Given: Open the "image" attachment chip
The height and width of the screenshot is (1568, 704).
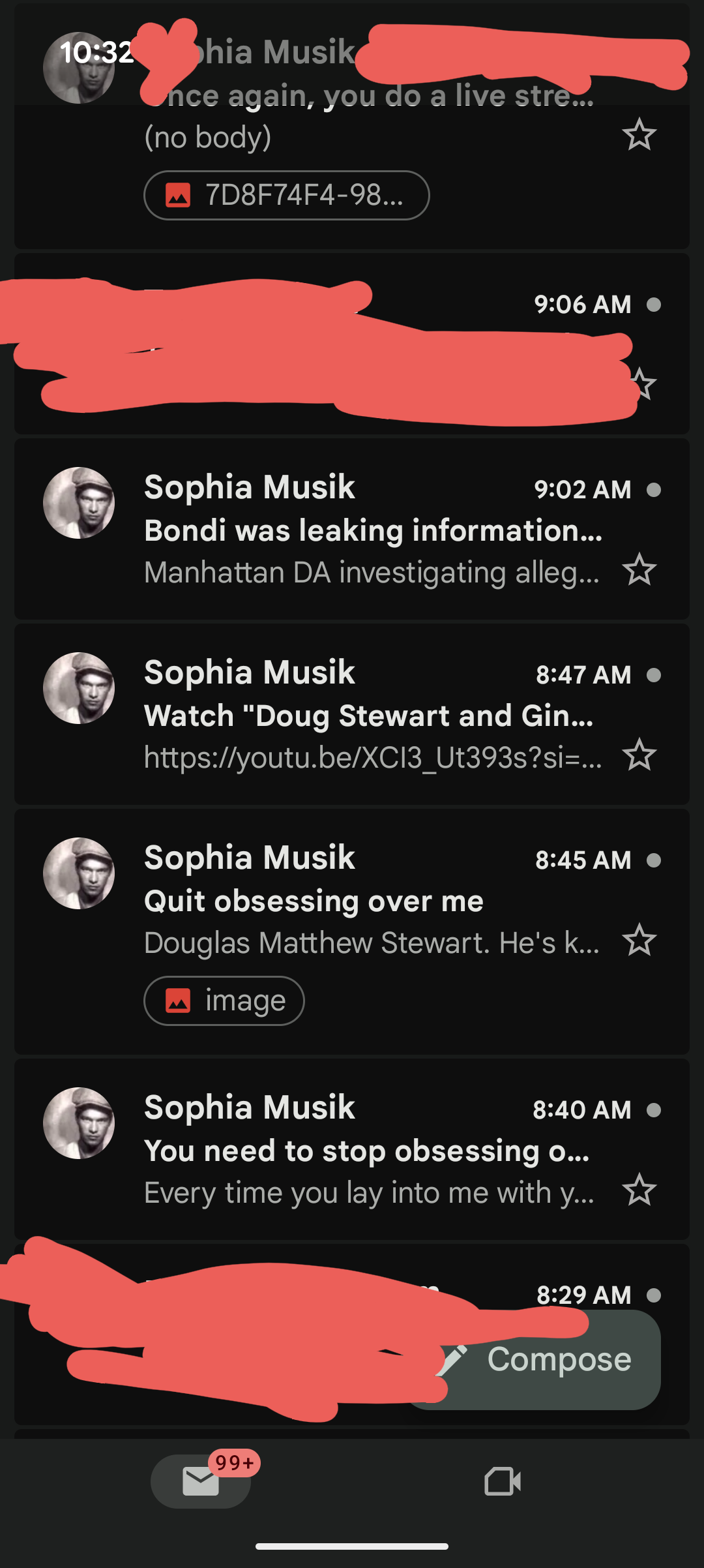Looking at the screenshot, I should tap(224, 1001).
